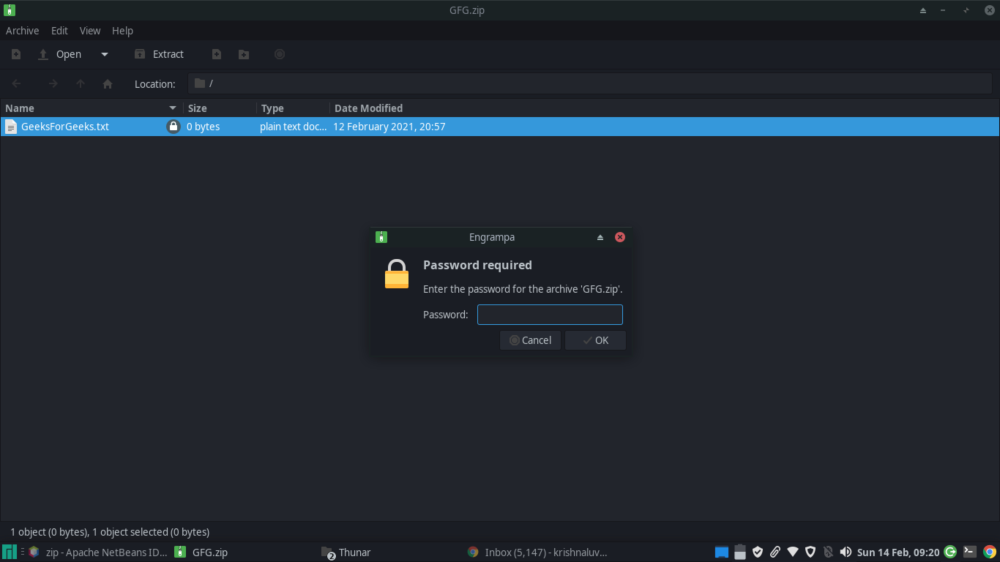Switch to Apache NetBeans IDE in taskbar
Image resolution: width=1000 pixels, height=562 pixels.
coord(99,552)
